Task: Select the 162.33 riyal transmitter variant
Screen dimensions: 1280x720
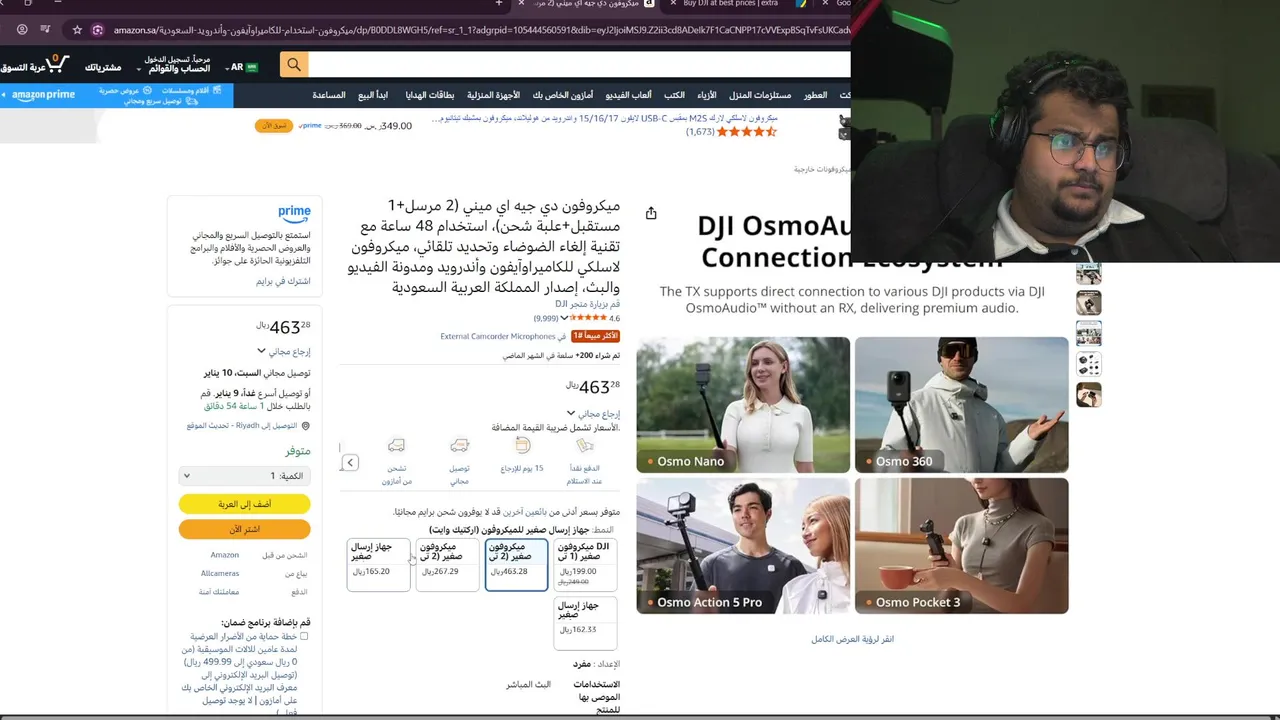Action: (585, 622)
